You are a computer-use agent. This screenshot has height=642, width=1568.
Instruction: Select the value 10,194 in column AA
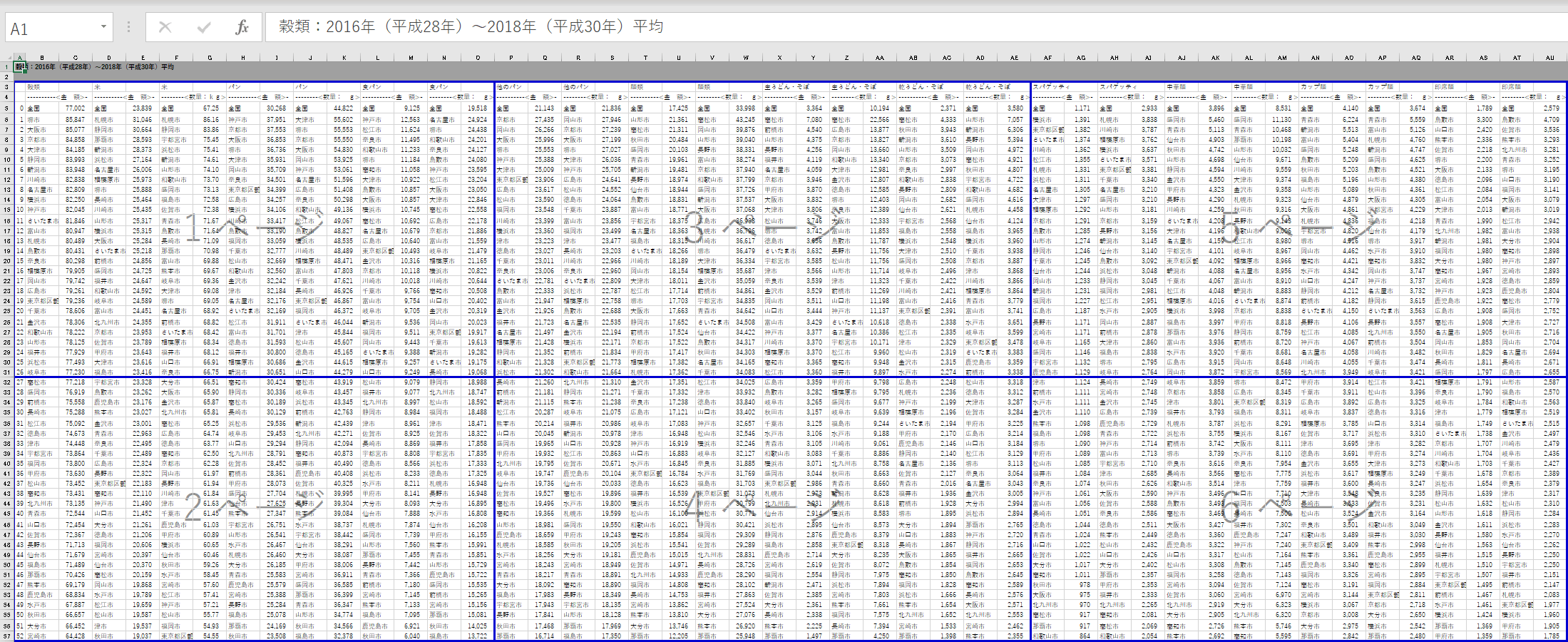pyautogui.click(x=880, y=108)
